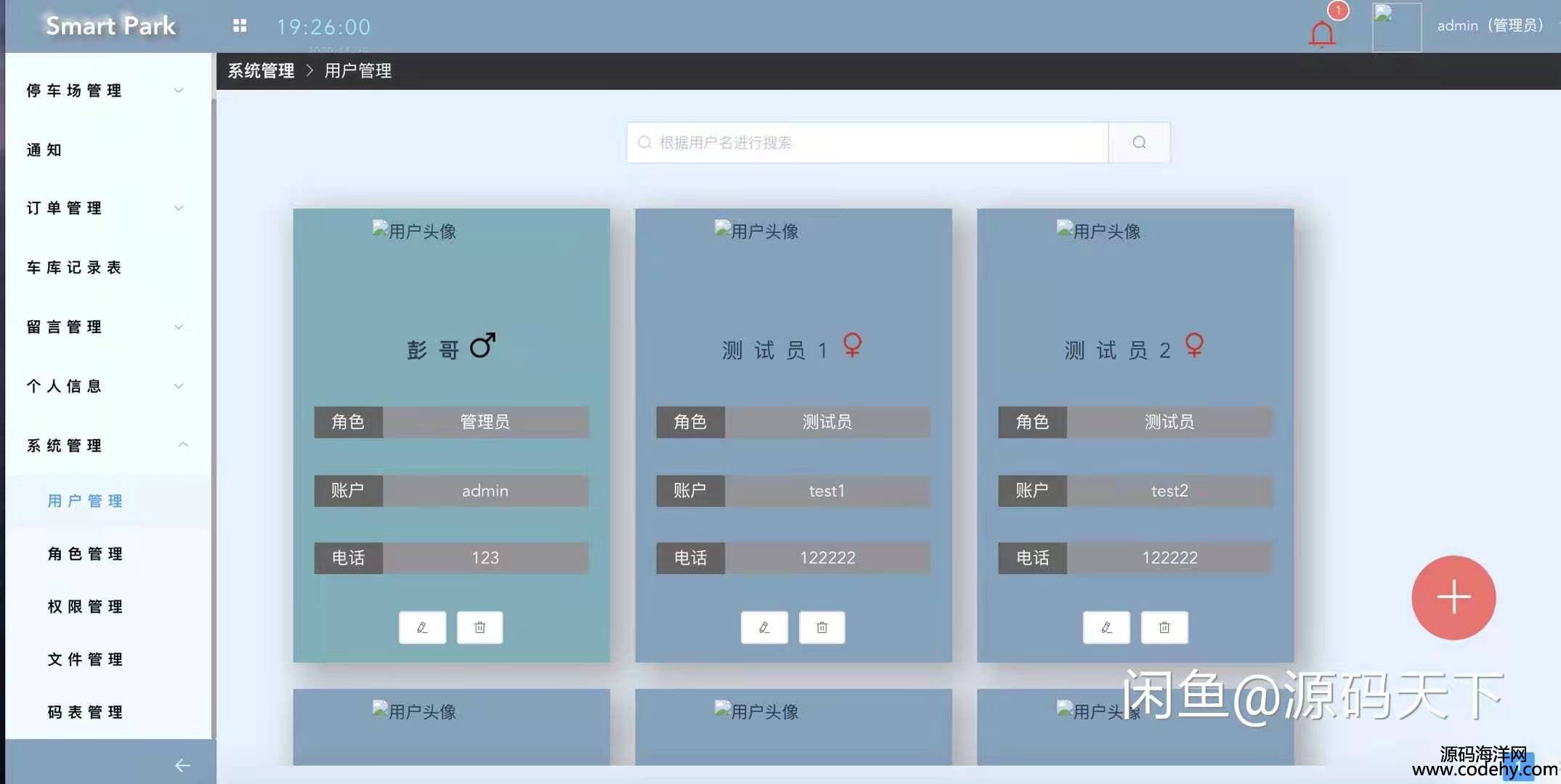Expand the 留言管理 menu chevron
The width and height of the screenshot is (1561, 784).
(179, 327)
